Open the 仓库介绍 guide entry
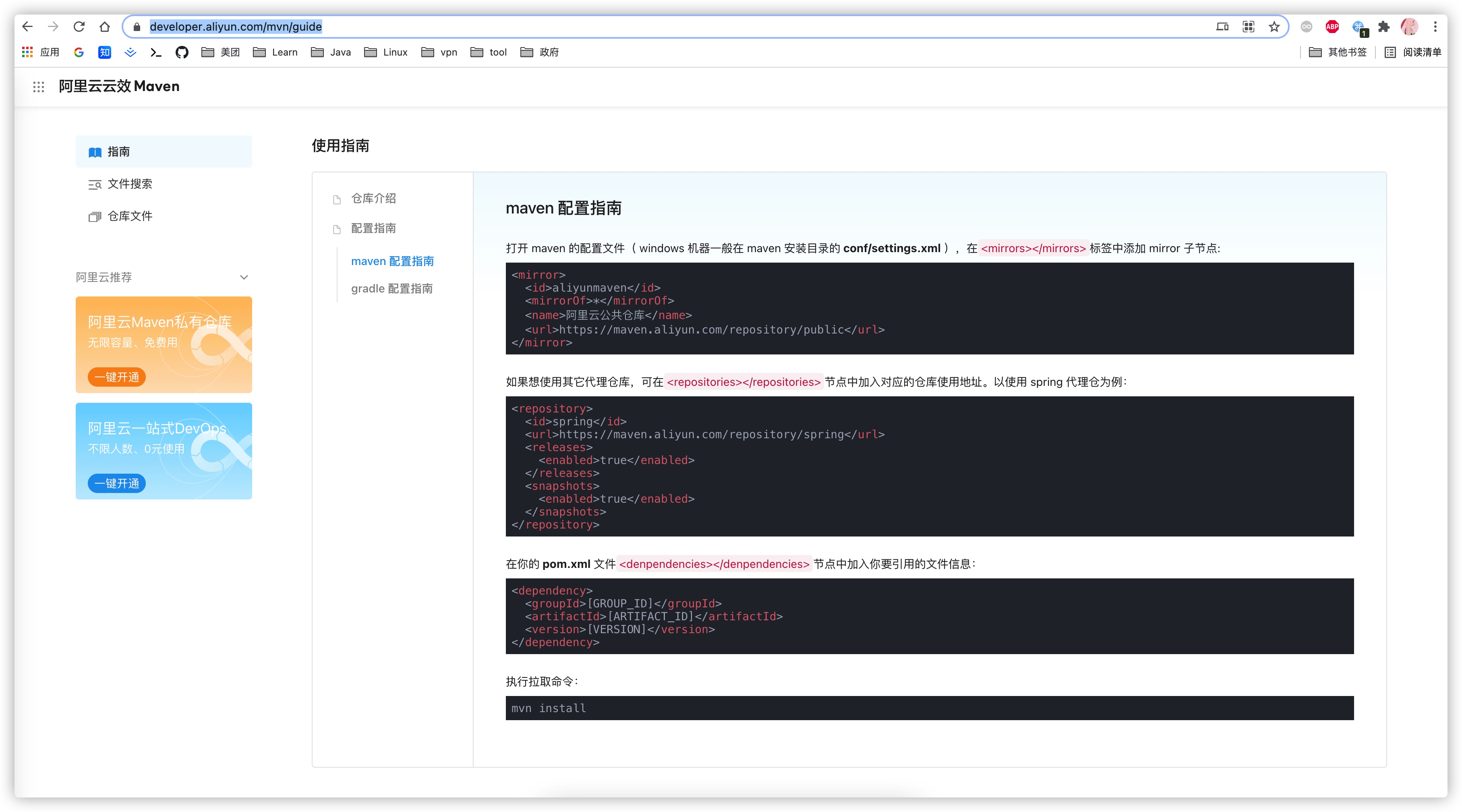Screen dimensions: 1462x812 point(373,199)
